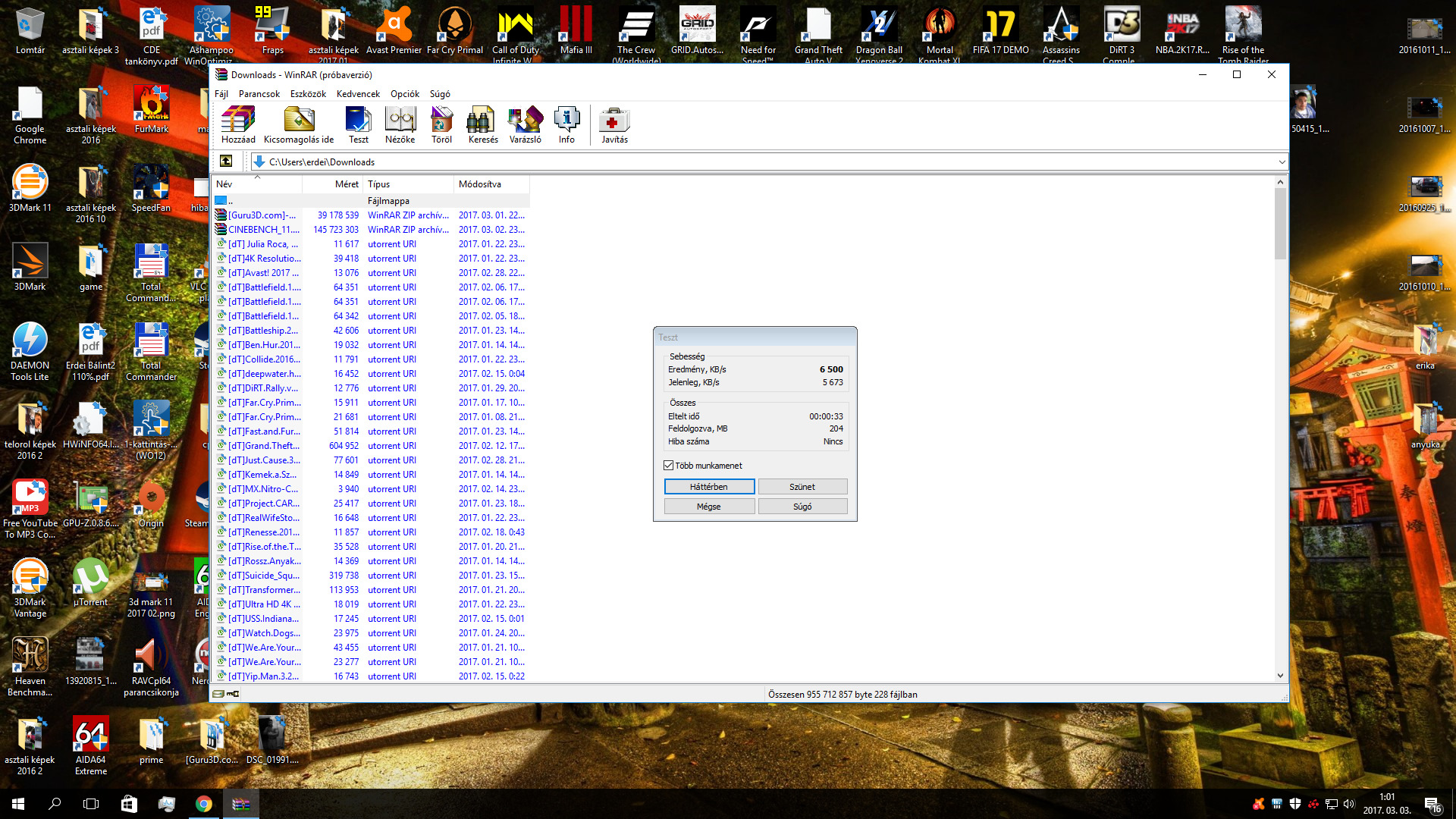
Task: Open the volume control in tray
Action: pos(1349,804)
